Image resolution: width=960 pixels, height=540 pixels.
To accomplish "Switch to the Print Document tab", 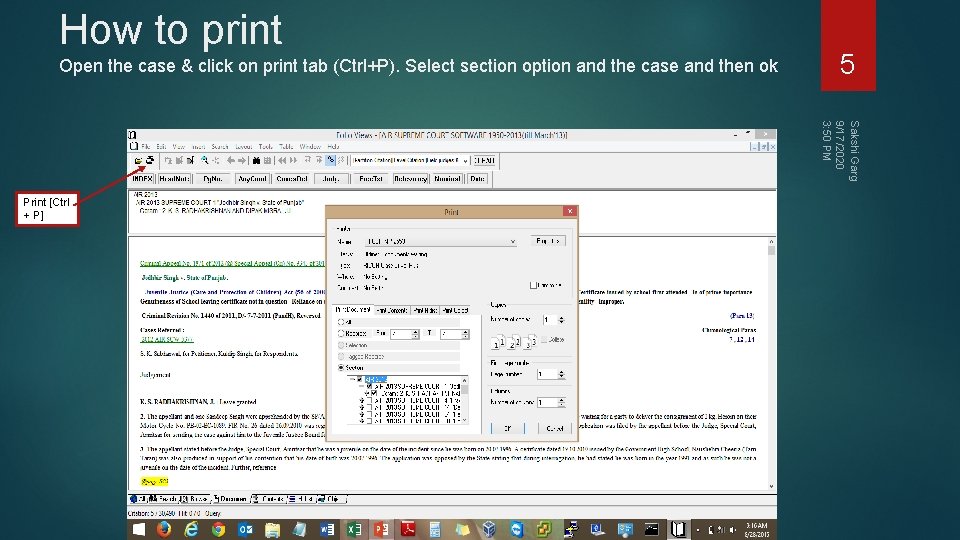I will tap(353, 310).
